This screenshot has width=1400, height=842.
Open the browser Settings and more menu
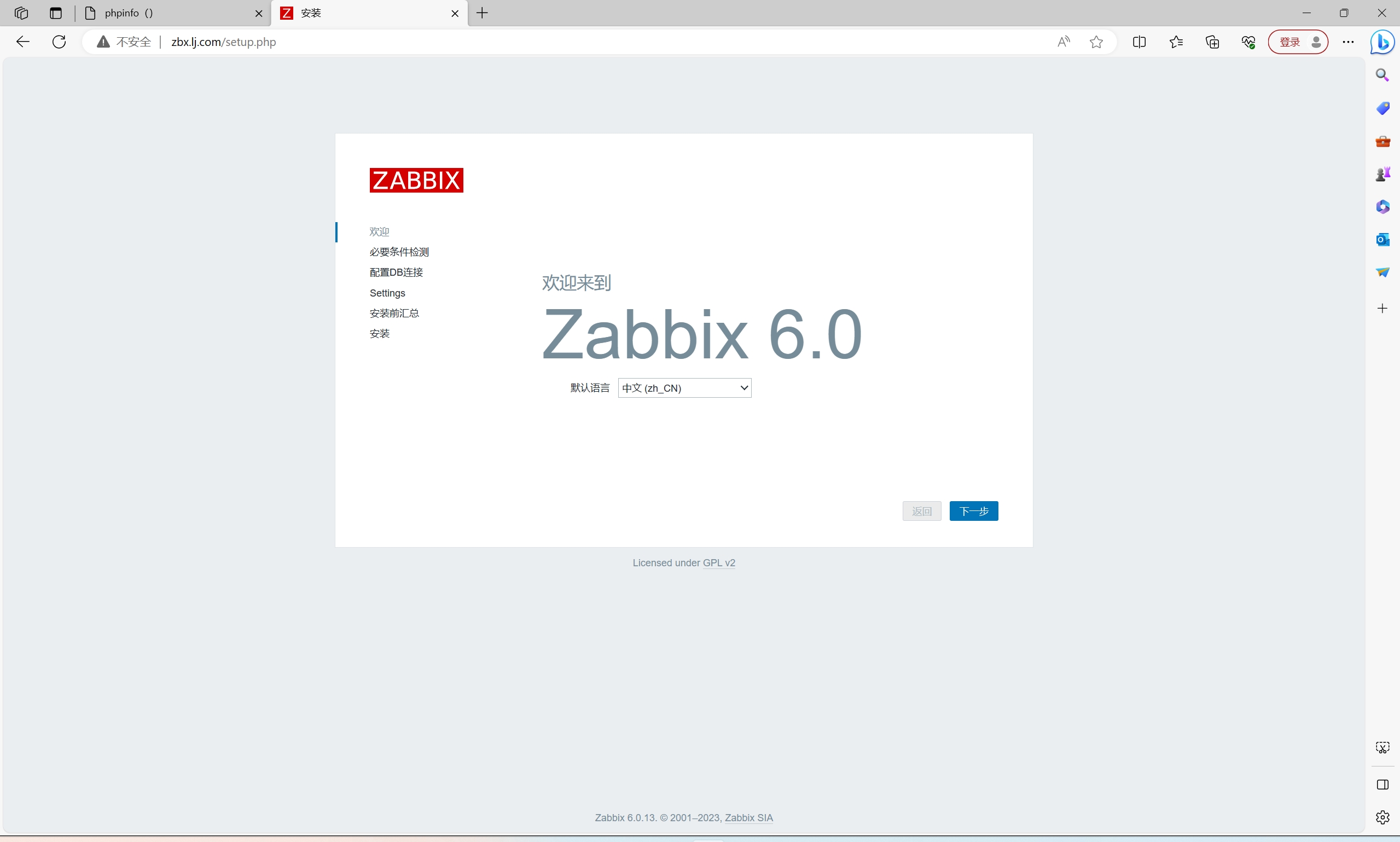tap(1348, 42)
